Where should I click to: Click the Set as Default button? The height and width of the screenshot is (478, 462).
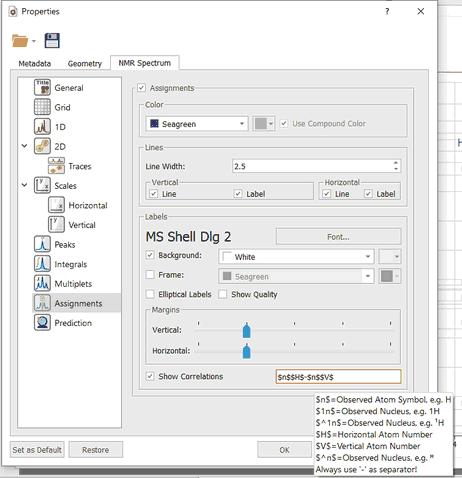click(x=37, y=450)
